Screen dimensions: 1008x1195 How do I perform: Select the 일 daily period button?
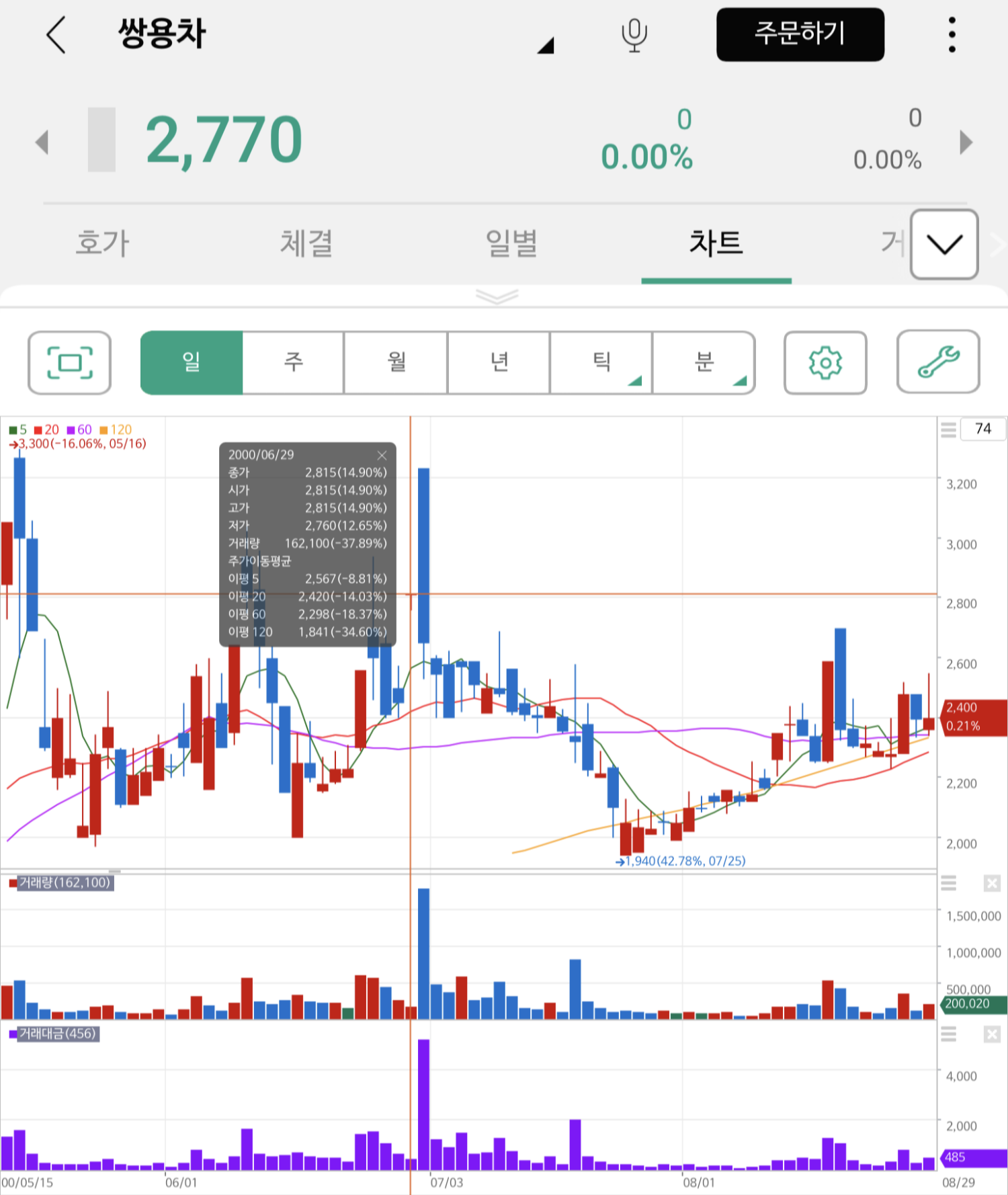tap(192, 363)
